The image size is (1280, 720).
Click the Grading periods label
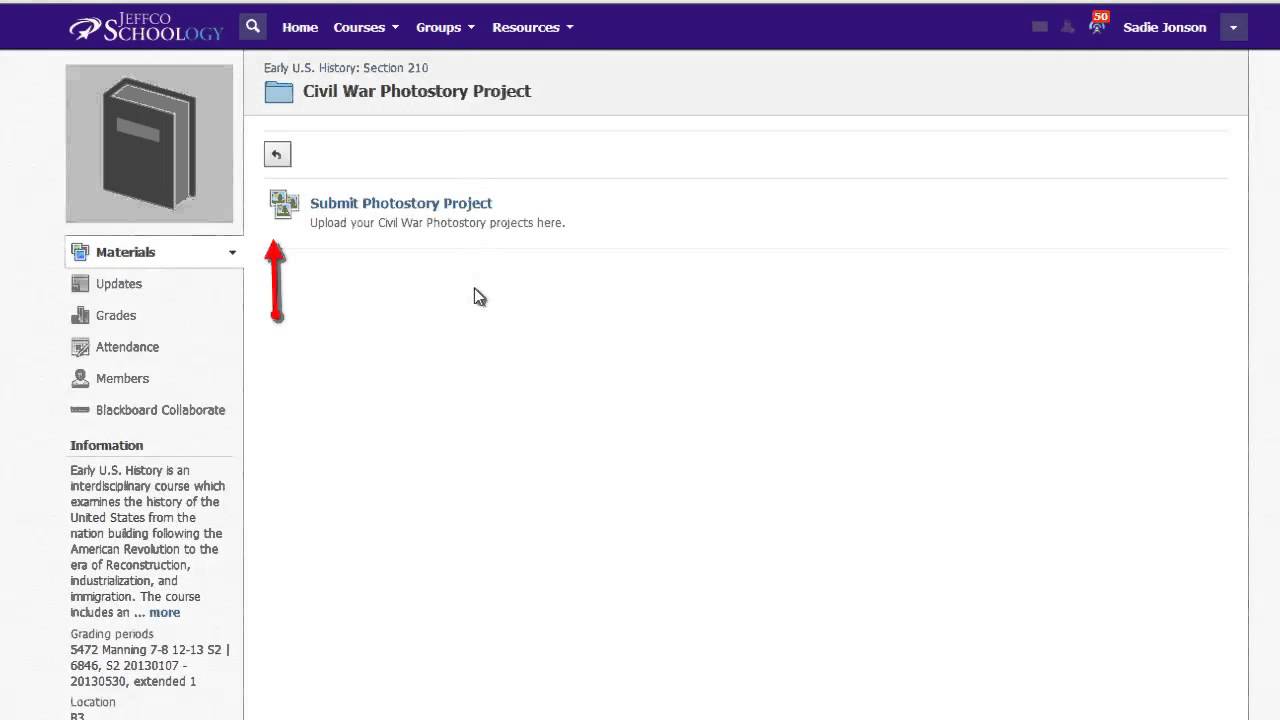pyautogui.click(x=112, y=634)
